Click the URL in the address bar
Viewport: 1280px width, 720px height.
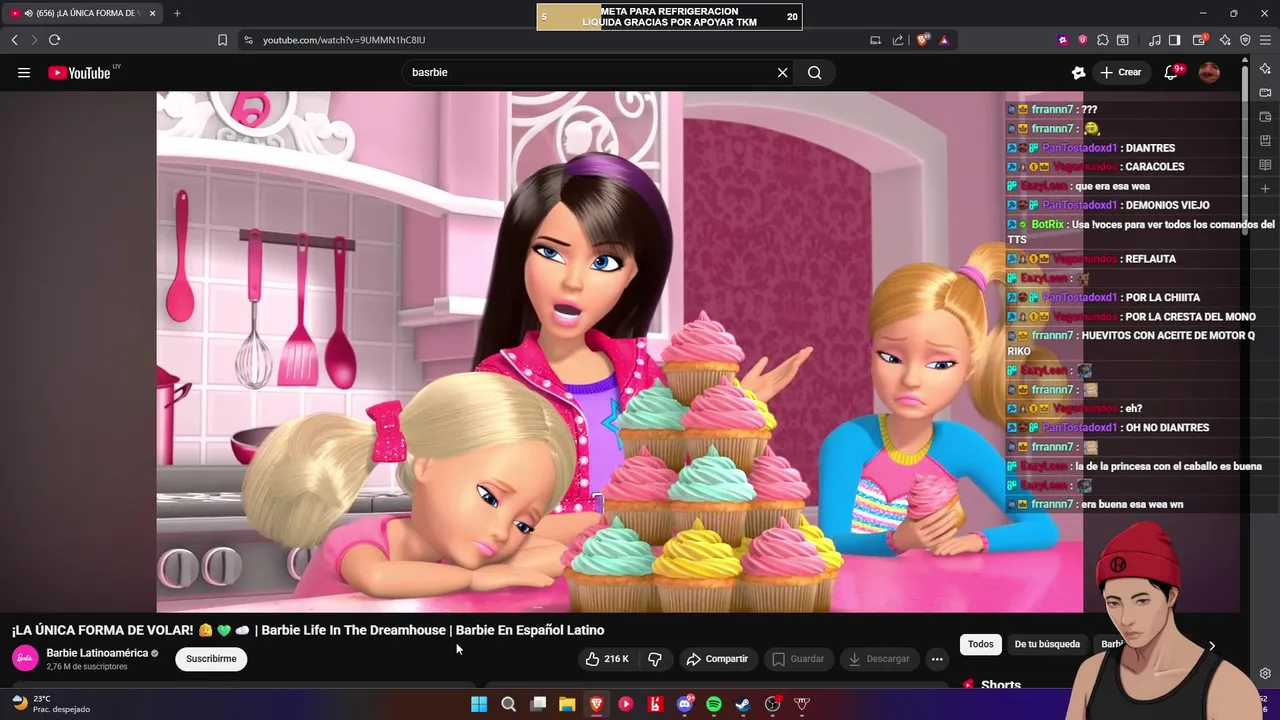pyautogui.click(x=344, y=40)
